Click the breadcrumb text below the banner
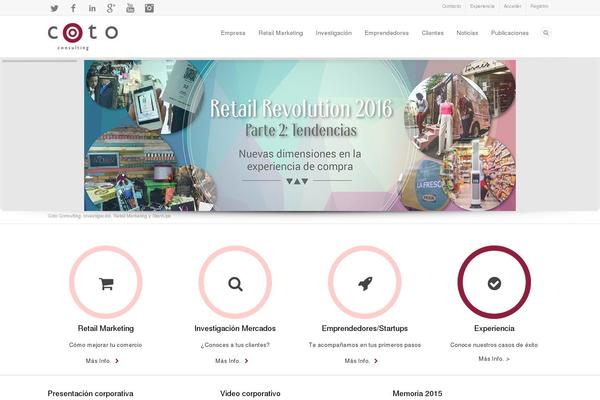Image resolution: width=600 pixels, height=400 pixels. [109, 216]
